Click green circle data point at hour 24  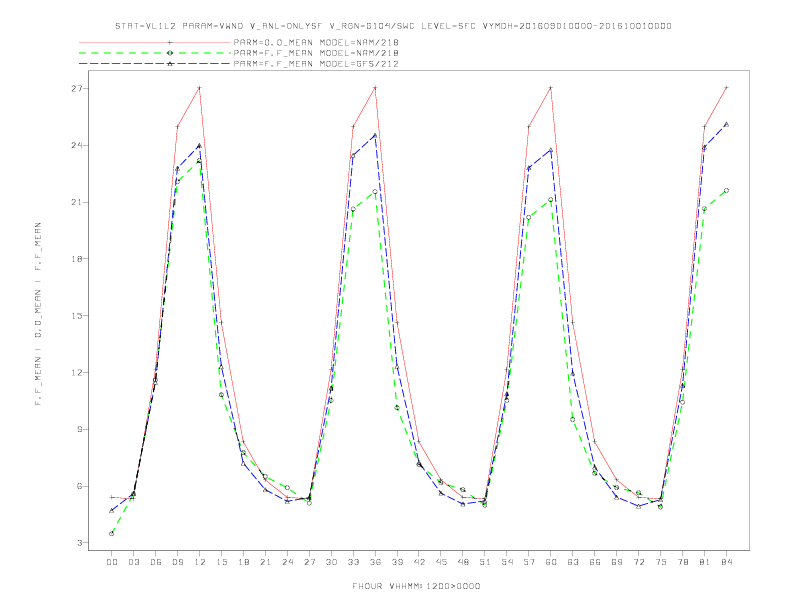(x=287, y=487)
